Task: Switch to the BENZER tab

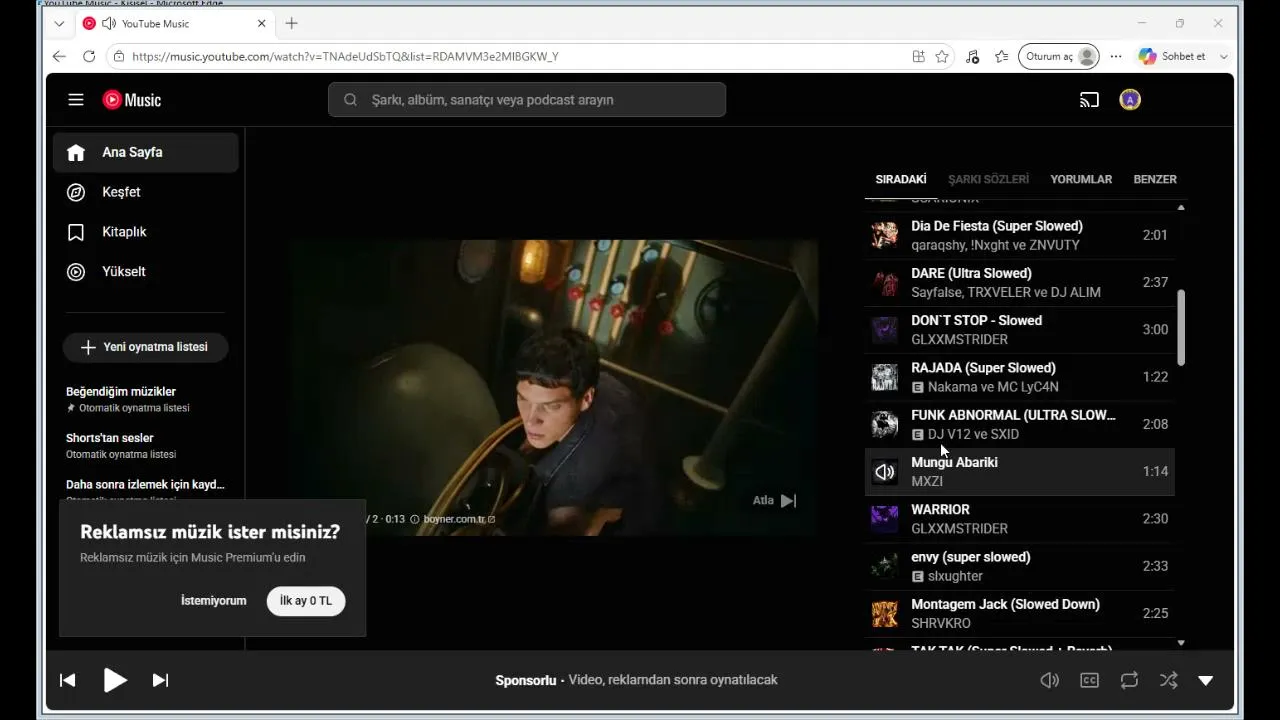Action: click(x=1155, y=179)
